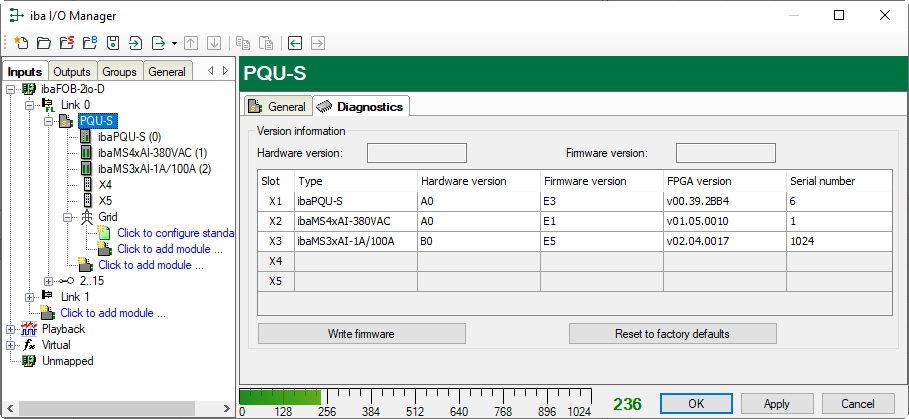
Task: Collapse the Link 0 node
Action: (x=29, y=105)
